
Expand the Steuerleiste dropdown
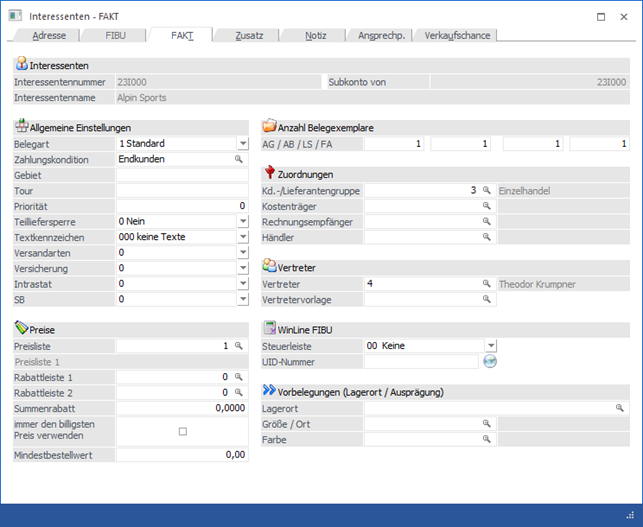tap(490, 346)
